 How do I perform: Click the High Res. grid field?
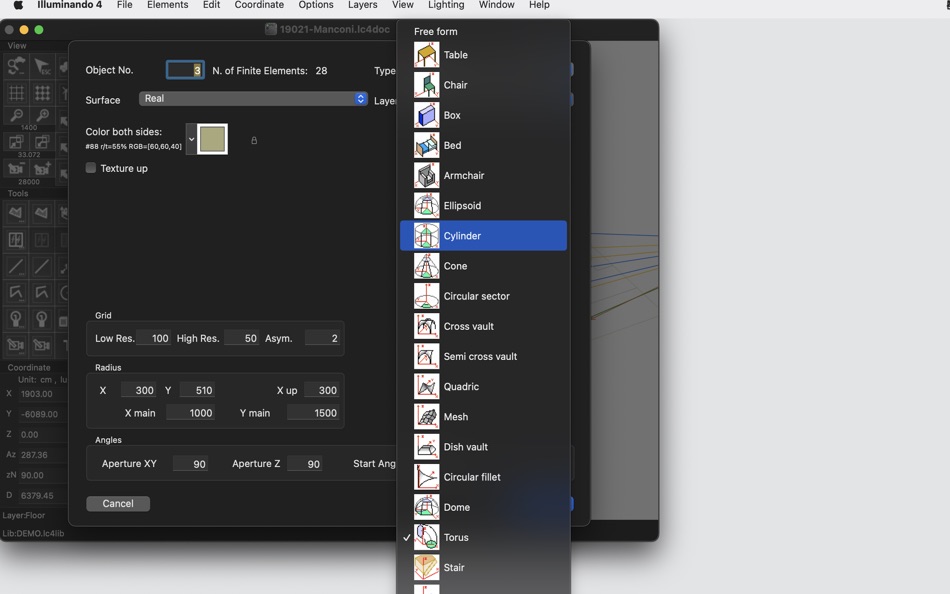[242, 338]
